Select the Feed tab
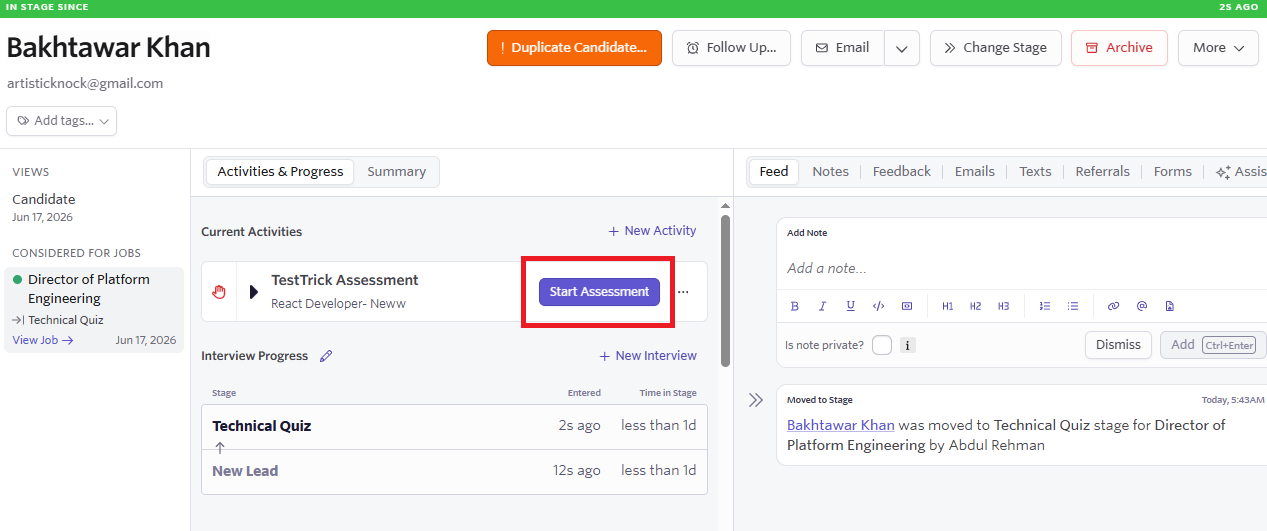The height and width of the screenshot is (531, 1267). (x=774, y=172)
